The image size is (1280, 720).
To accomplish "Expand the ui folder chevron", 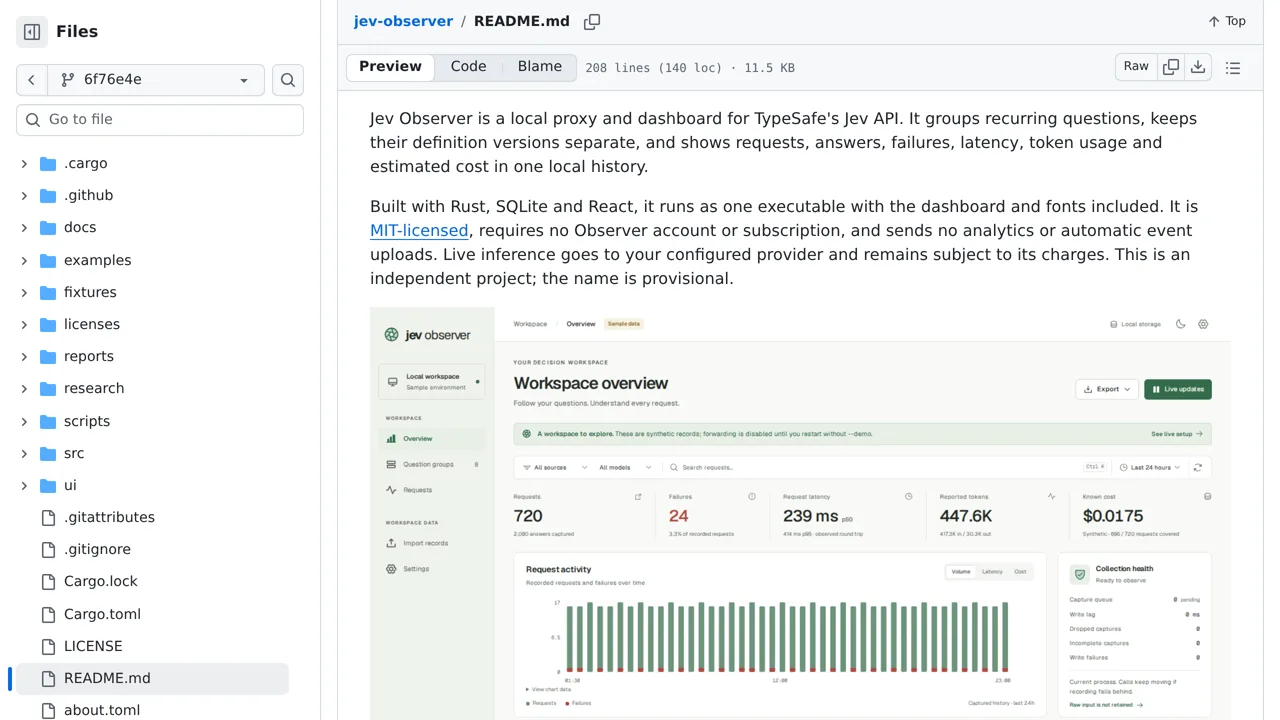I will (24, 485).
